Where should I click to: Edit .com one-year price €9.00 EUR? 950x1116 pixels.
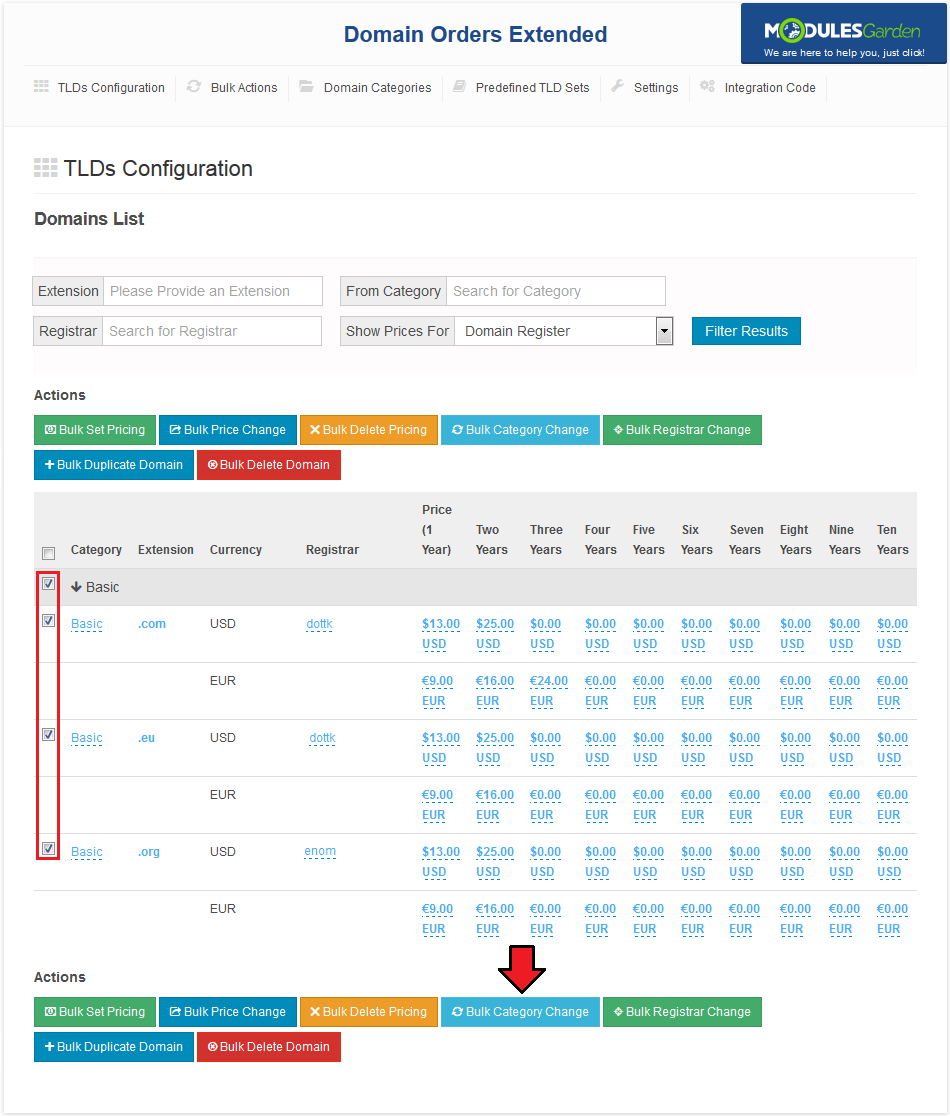click(437, 691)
